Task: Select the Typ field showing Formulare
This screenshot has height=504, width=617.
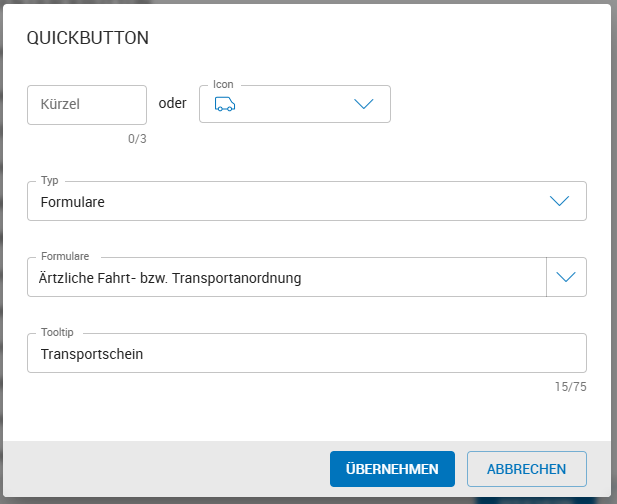Action: (x=307, y=201)
